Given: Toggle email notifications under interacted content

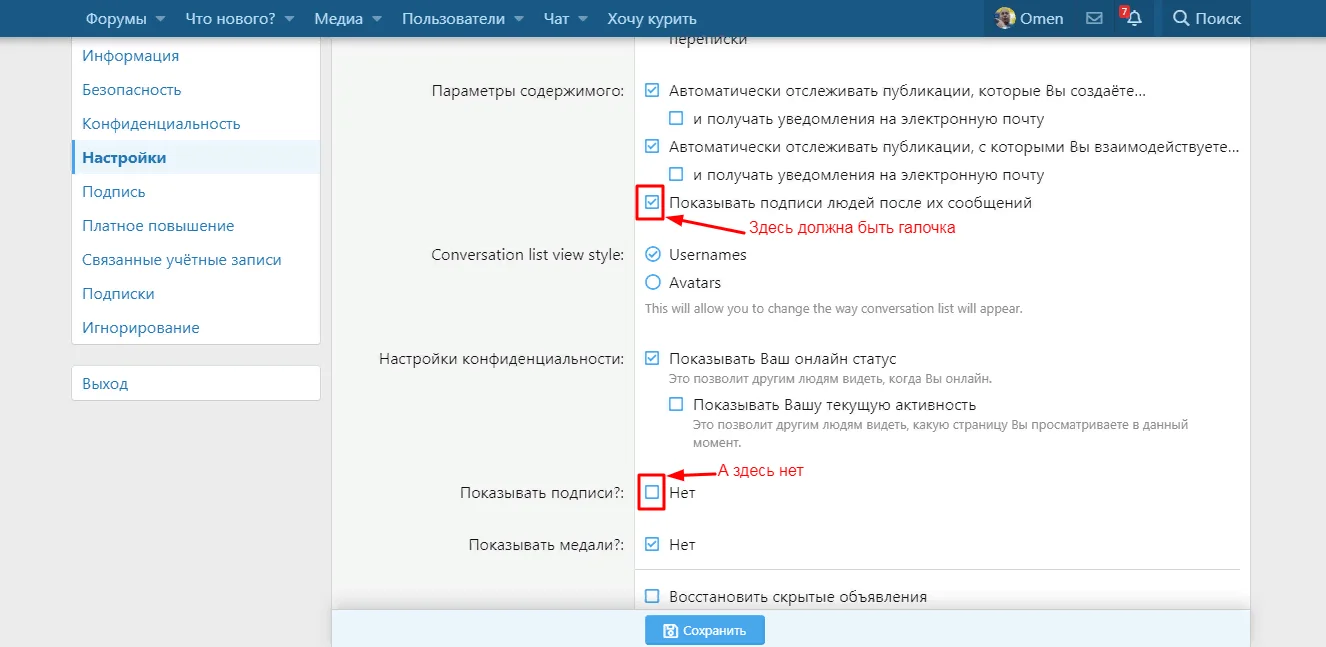Looking at the screenshot, I should [x=676, y=174].
